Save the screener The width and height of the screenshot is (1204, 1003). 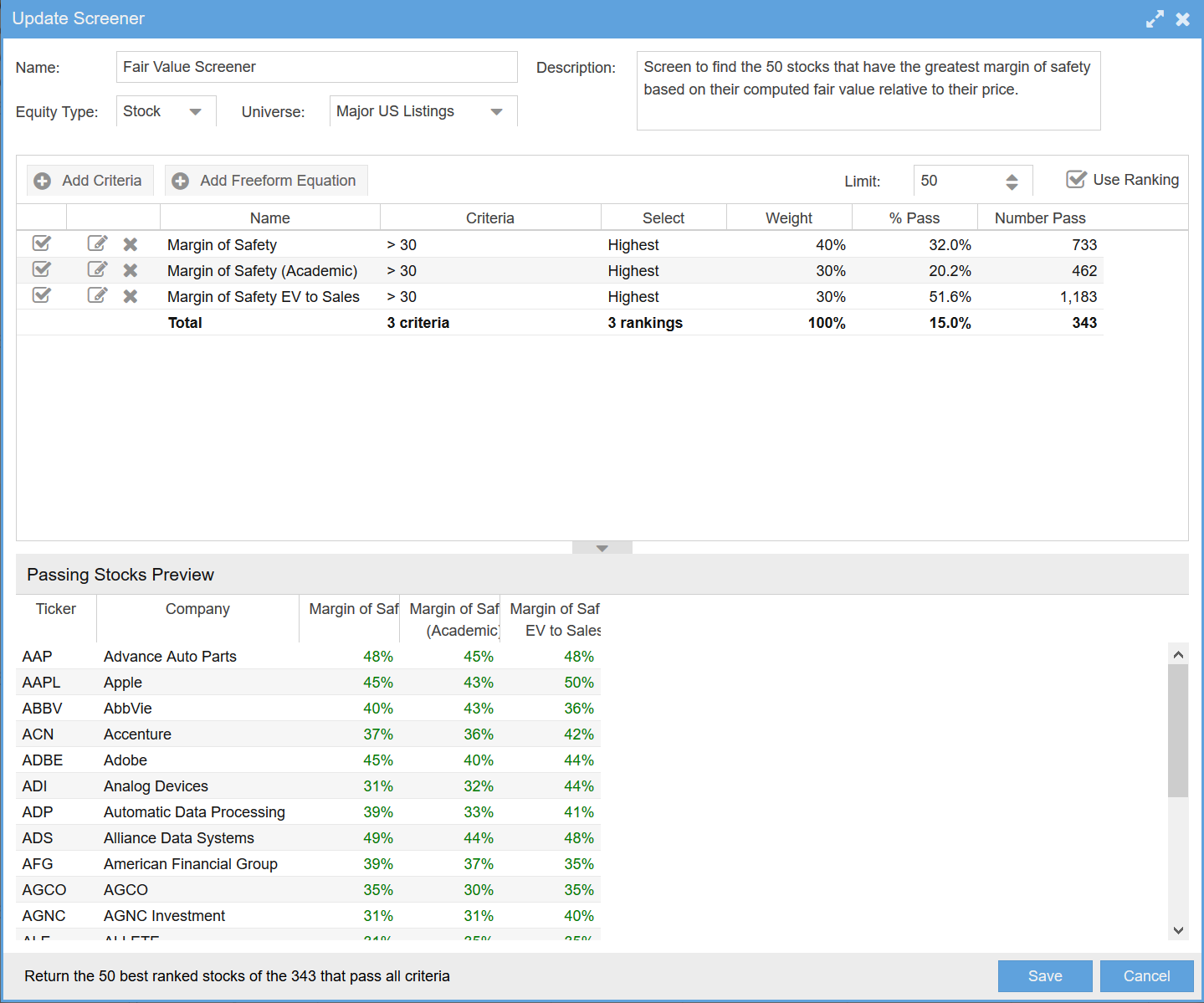point(1044,976)
